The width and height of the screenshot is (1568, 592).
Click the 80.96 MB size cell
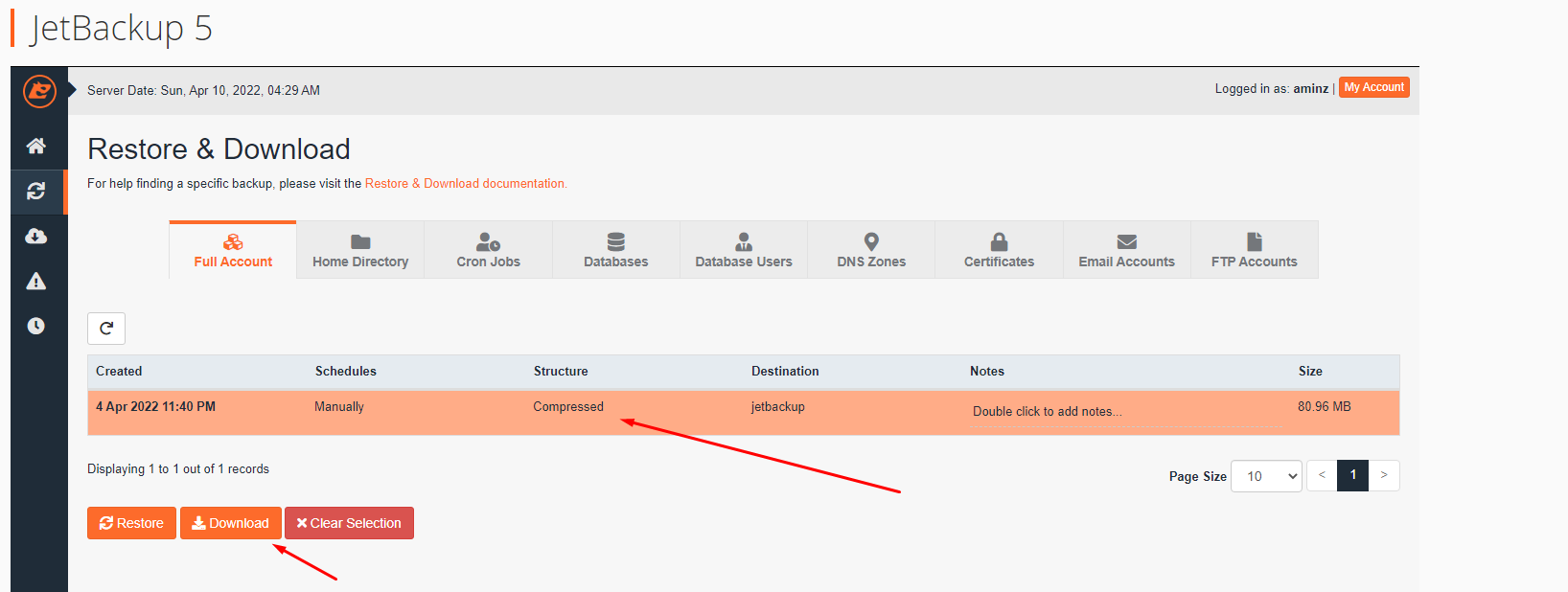click(x=1325, y=406)
